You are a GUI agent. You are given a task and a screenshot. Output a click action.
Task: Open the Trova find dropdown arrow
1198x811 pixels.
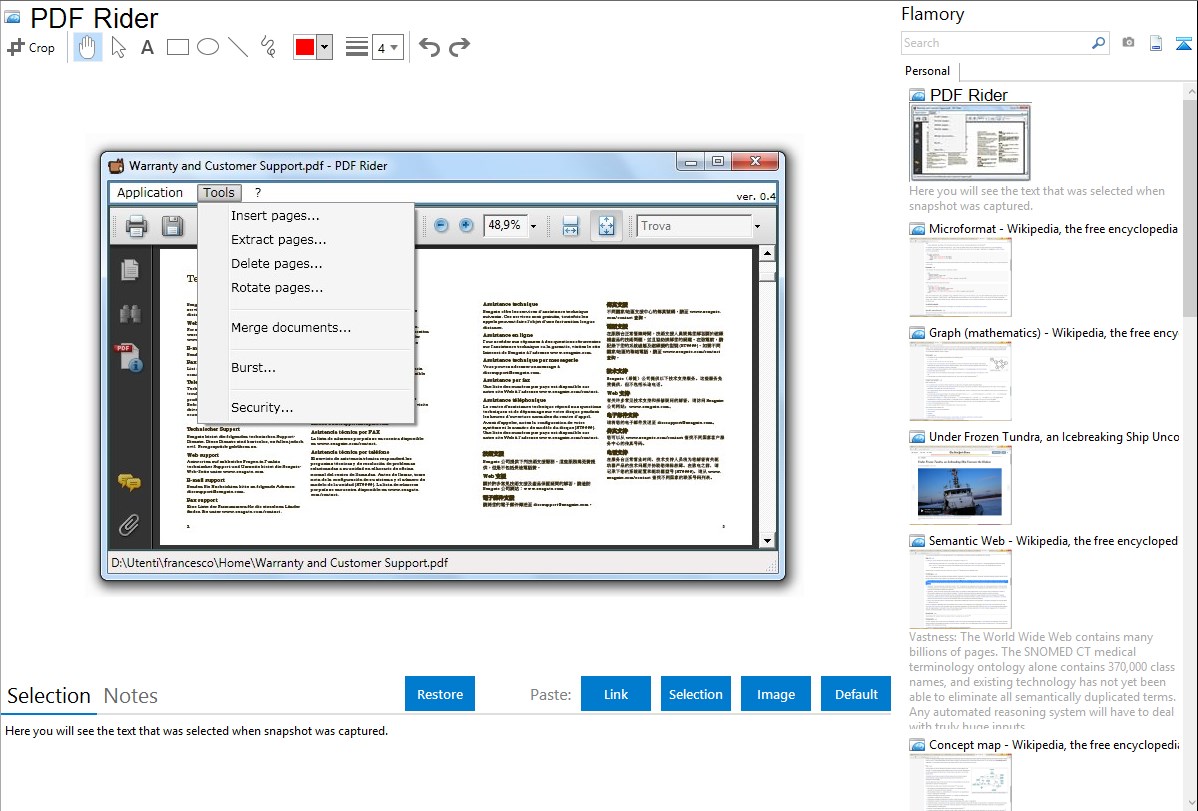pyautogui.click(x=757, y=226)
